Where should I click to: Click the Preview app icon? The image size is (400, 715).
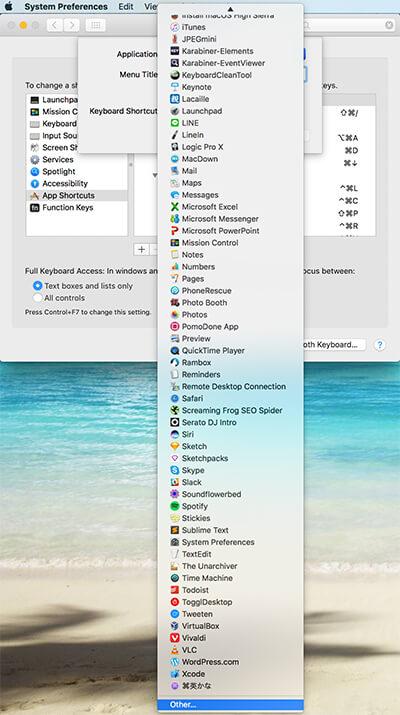coord(174,338)
